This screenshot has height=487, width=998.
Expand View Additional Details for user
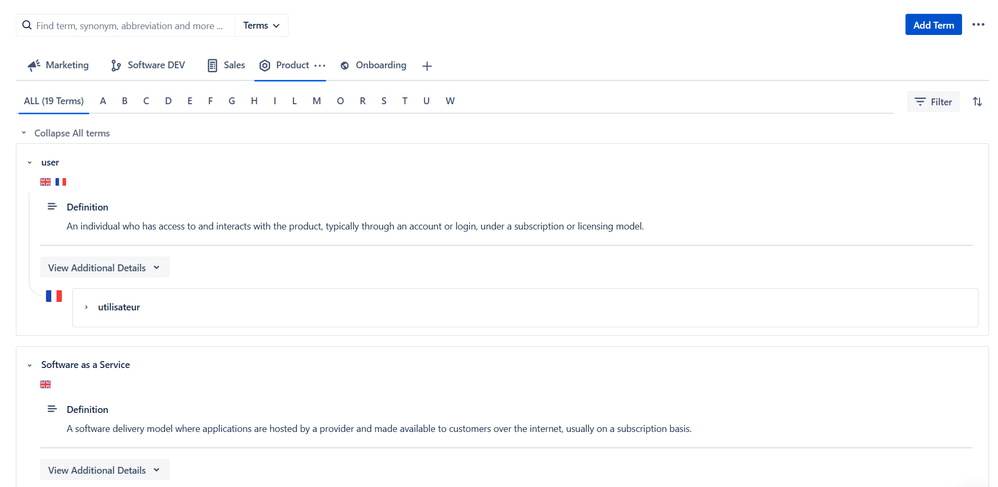104,268
